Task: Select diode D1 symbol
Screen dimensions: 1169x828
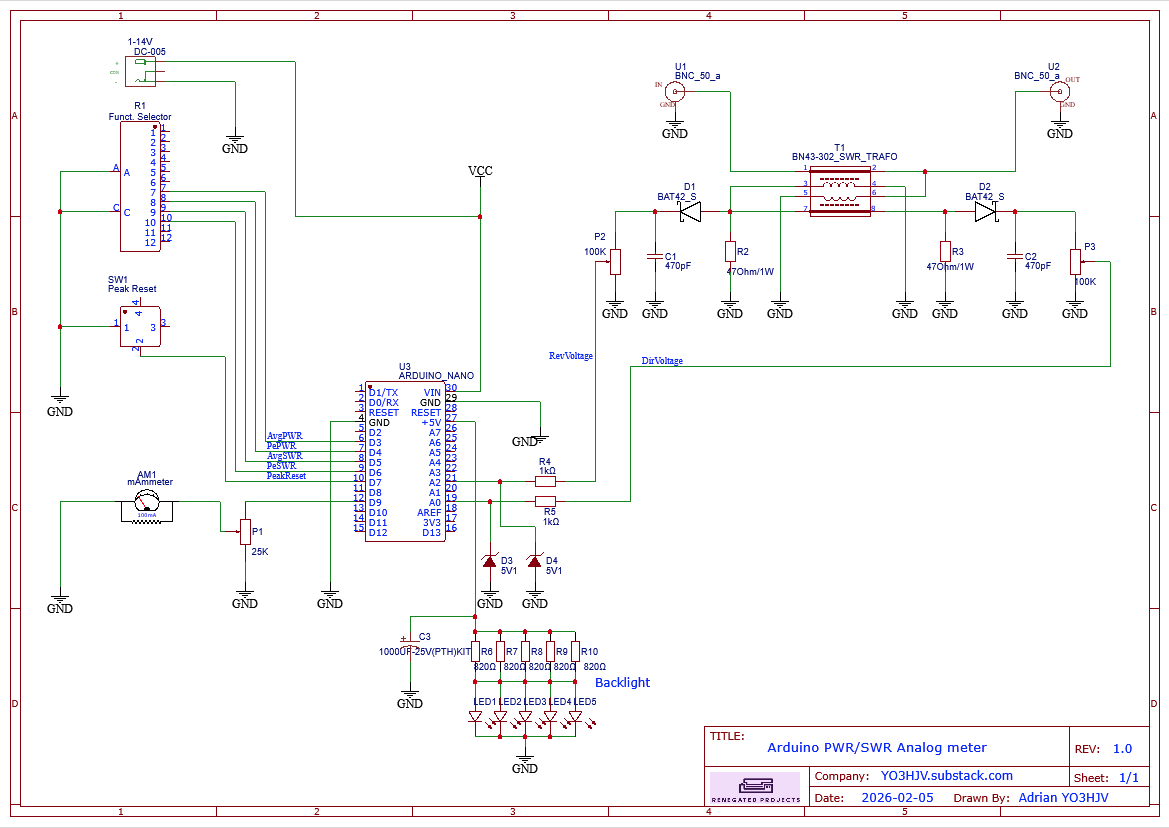Action: [x=690, y=212]
